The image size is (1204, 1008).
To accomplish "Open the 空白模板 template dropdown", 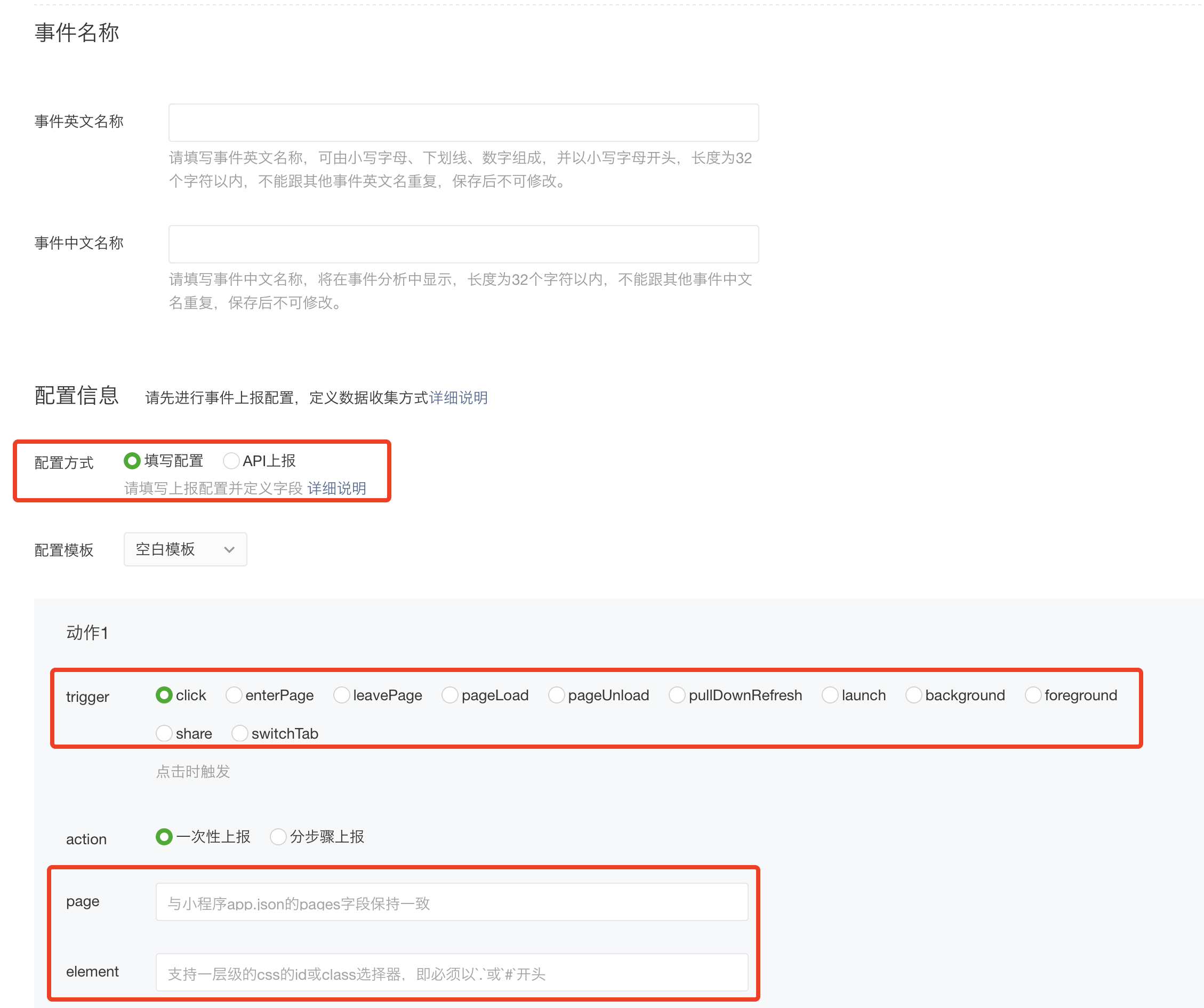I will 185,549.
